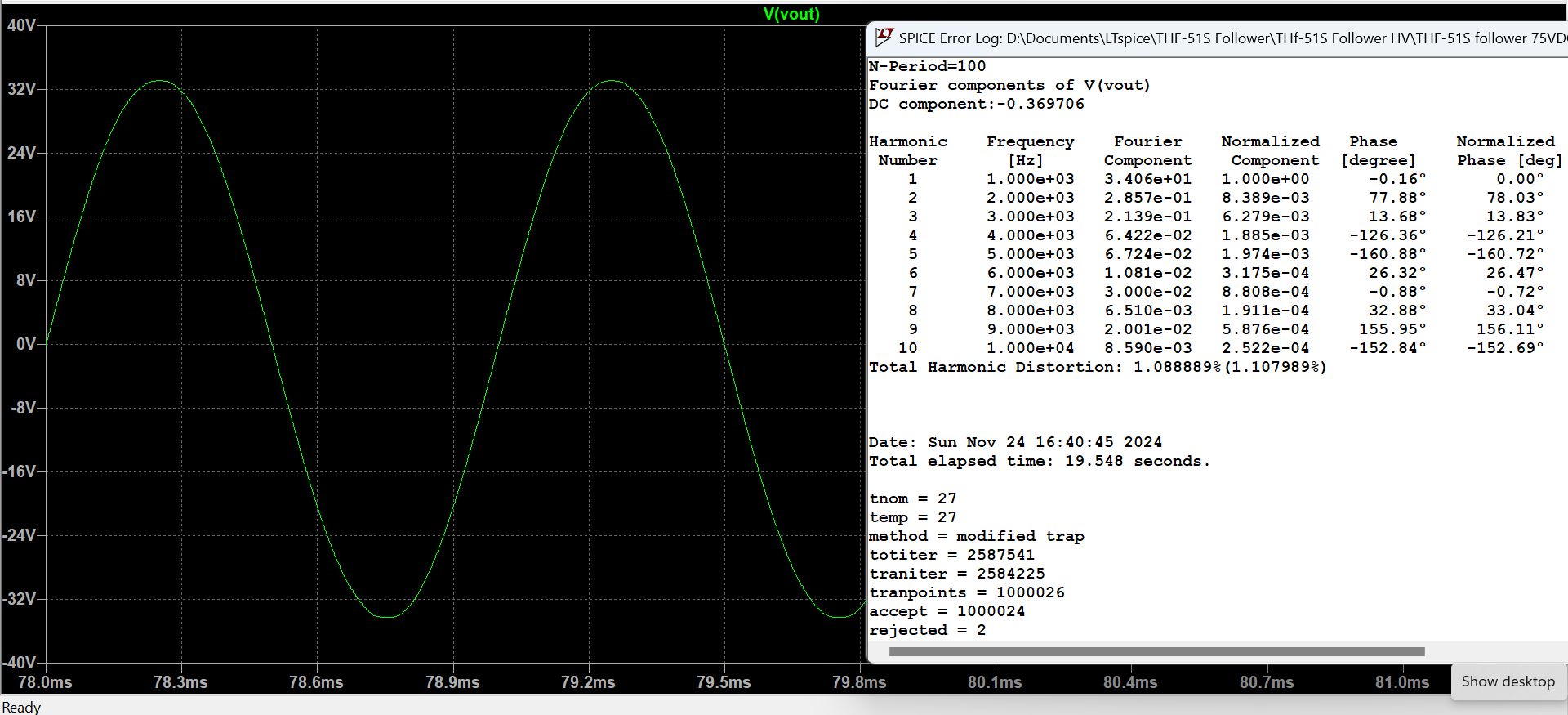Click the 3.406e+01 Fourier component value
Screen dimensions: 1568x715
coord(1147,179)
